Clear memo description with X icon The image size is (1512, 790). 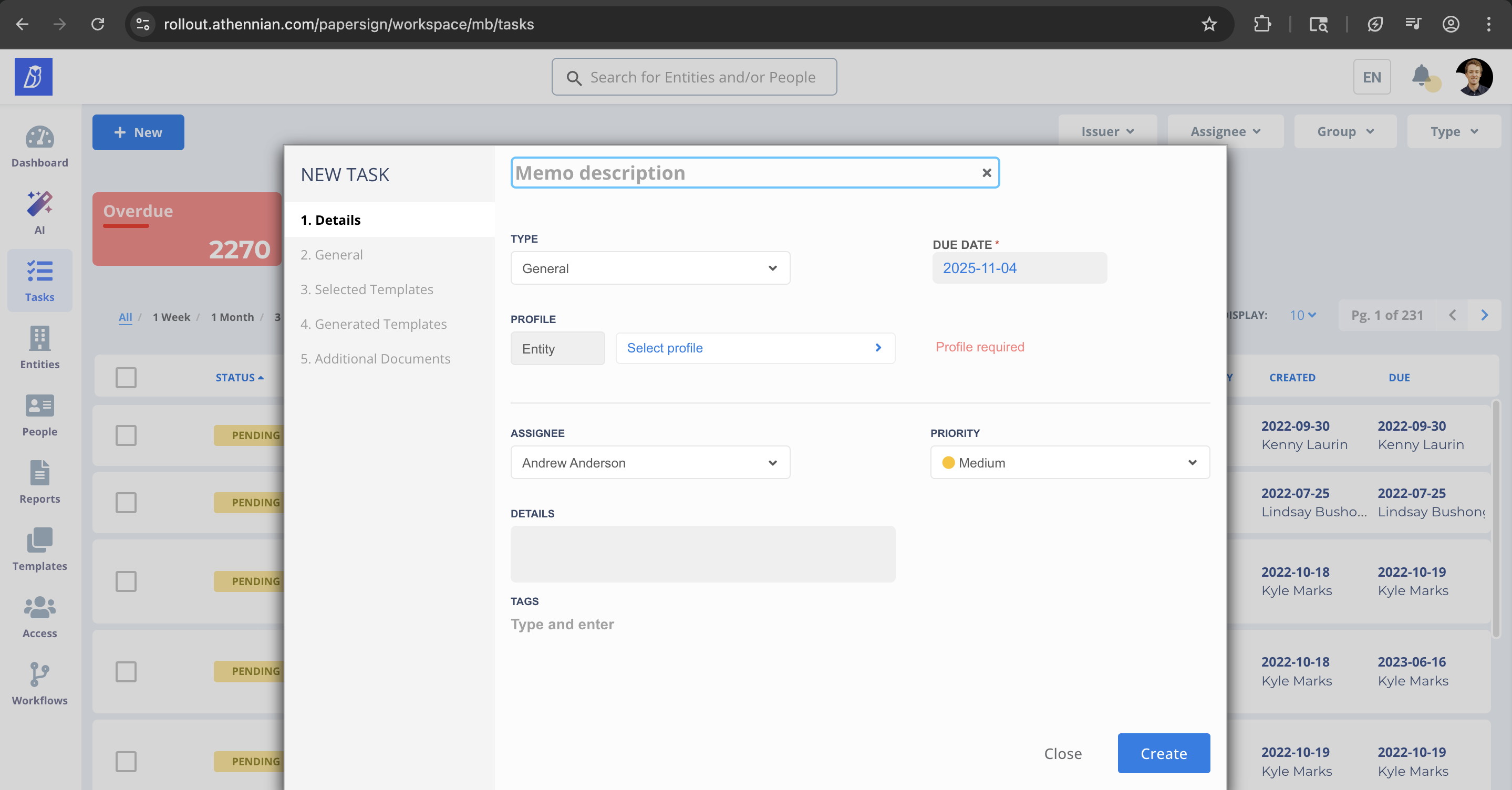pyautogui.click(x=987, y=173)
